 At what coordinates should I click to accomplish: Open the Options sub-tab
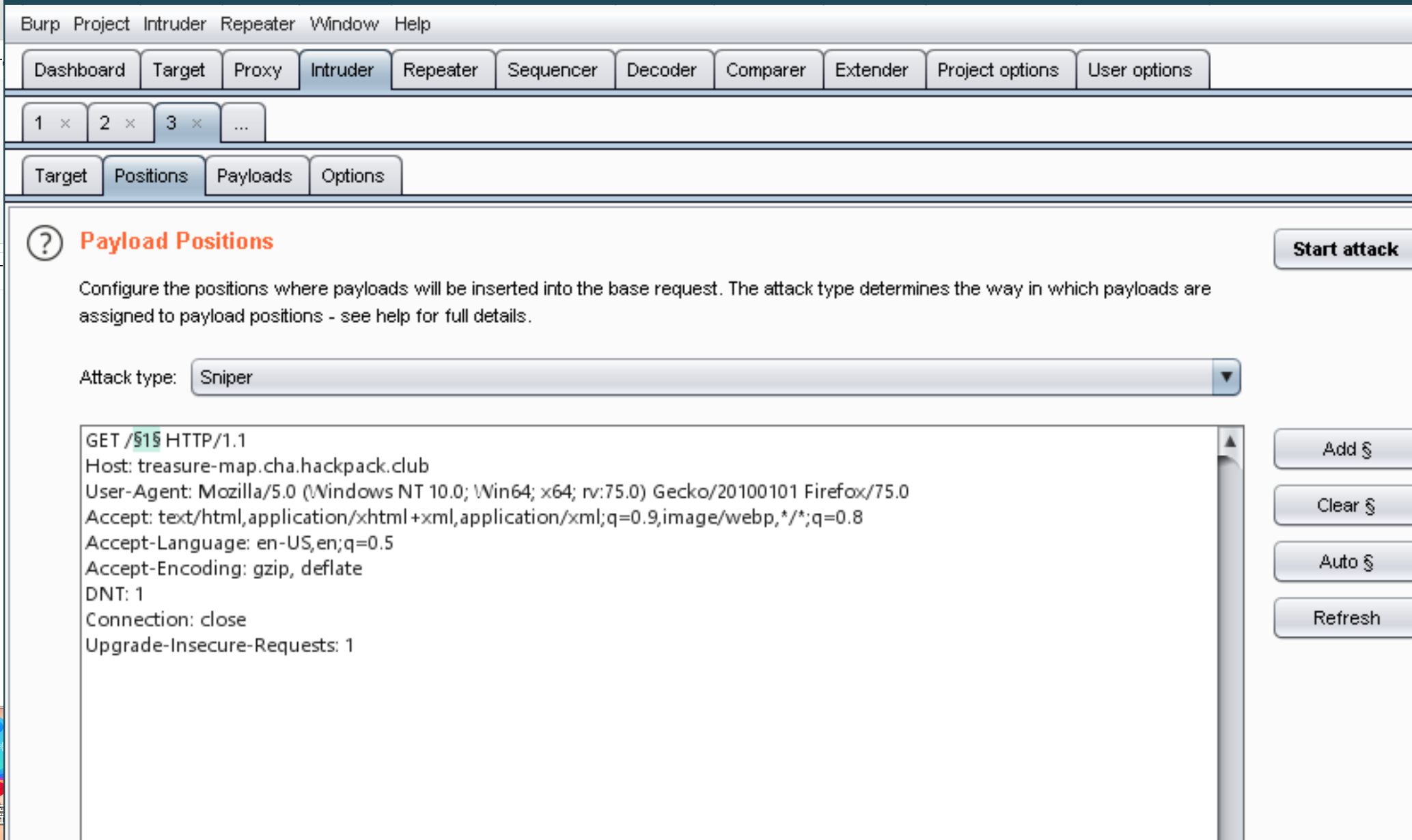(x=352, y=176)
